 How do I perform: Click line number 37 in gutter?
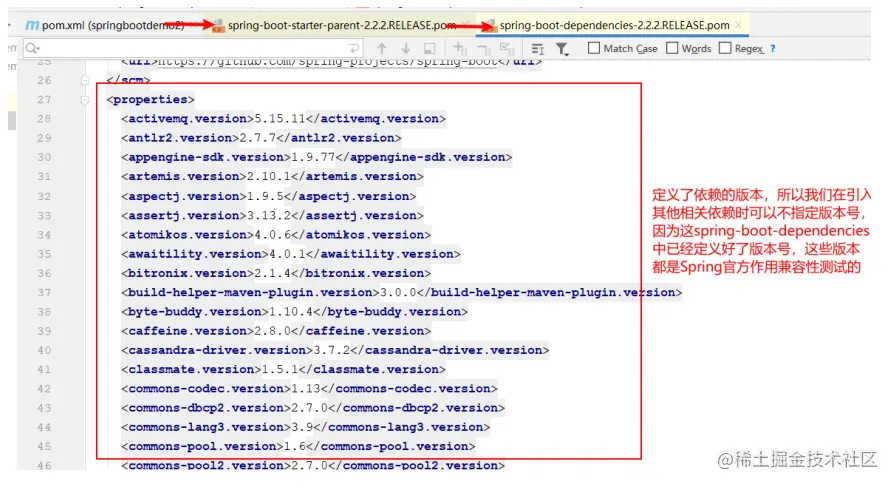(44, 293)
